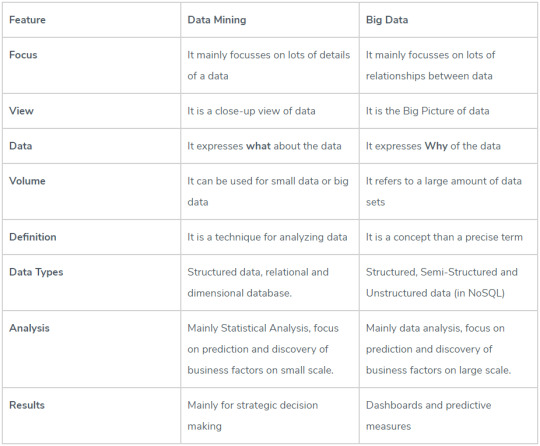Screen dimensions: 540x446
Task: Click the bold word 'what' in Data row
Action: click(x=258, y=146)
